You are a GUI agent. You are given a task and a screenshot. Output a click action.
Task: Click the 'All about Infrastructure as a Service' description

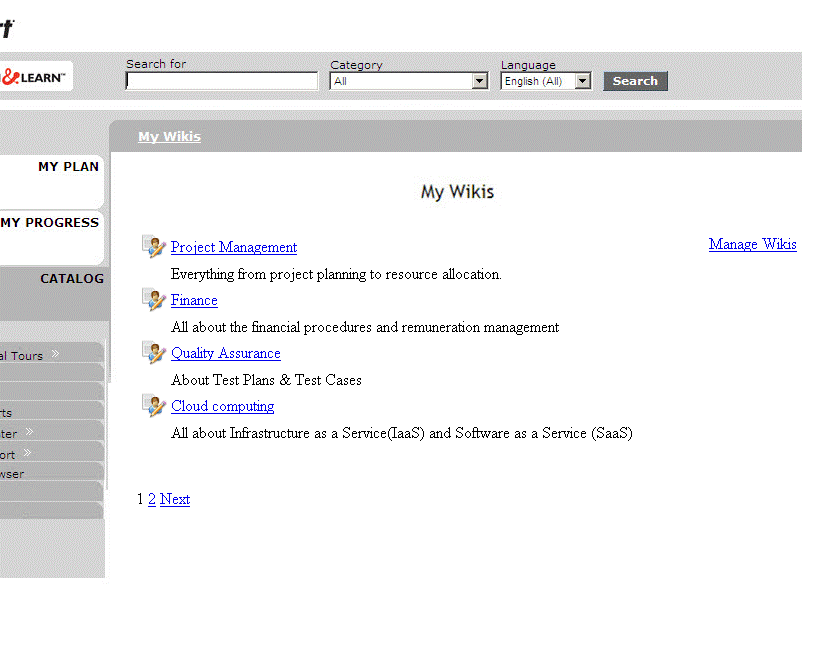[402, 433]
